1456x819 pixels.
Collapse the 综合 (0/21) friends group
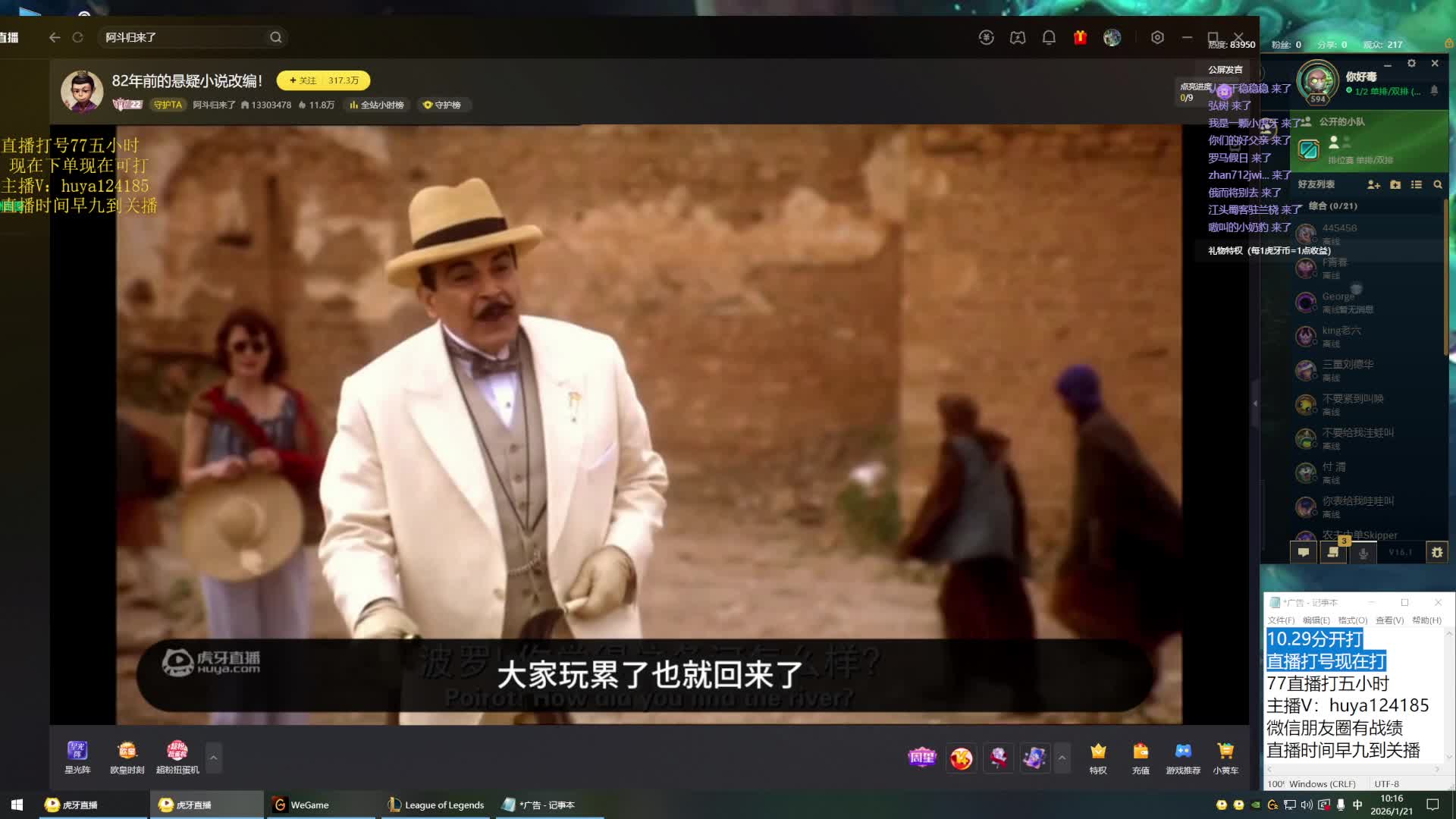(1332, 206)
